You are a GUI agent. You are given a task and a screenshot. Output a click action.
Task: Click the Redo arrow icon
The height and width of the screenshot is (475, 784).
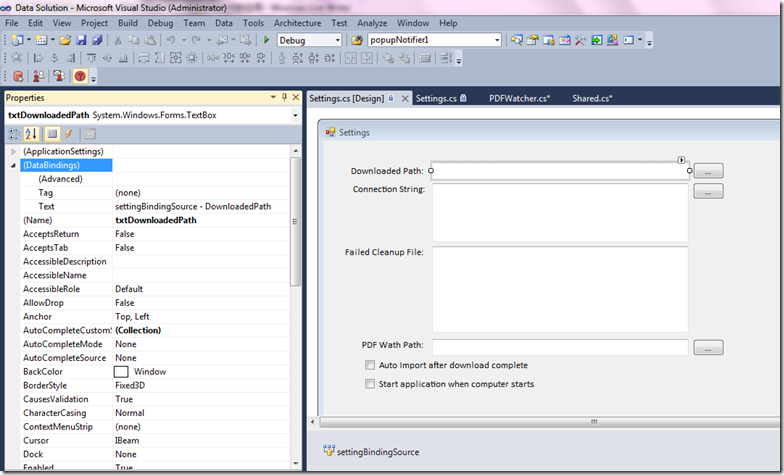[x=196, y=40]
